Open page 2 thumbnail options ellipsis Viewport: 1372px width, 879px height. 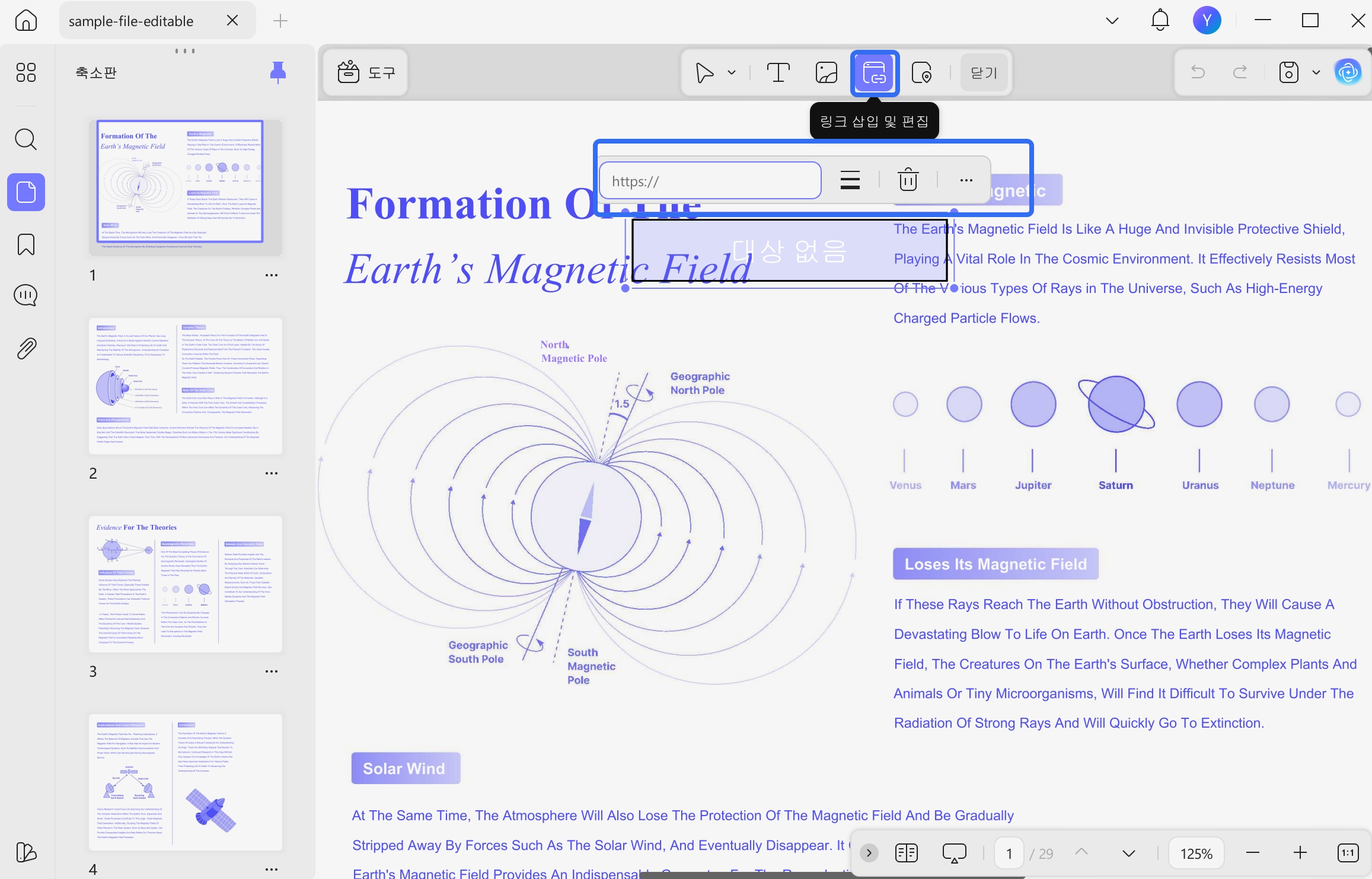coord(272,473)
